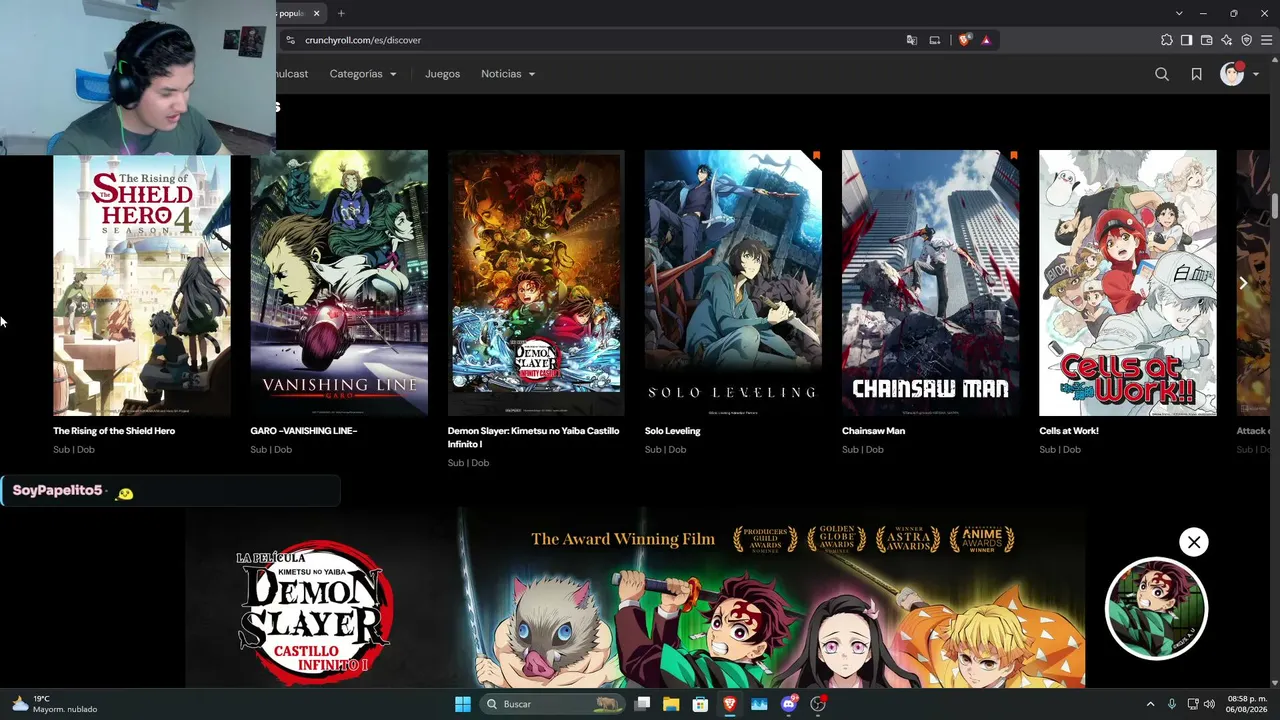1280x720 pixels.
Task: Click the 'The Rising of the Shield Hero' title link
Action: tap(114, 431)
